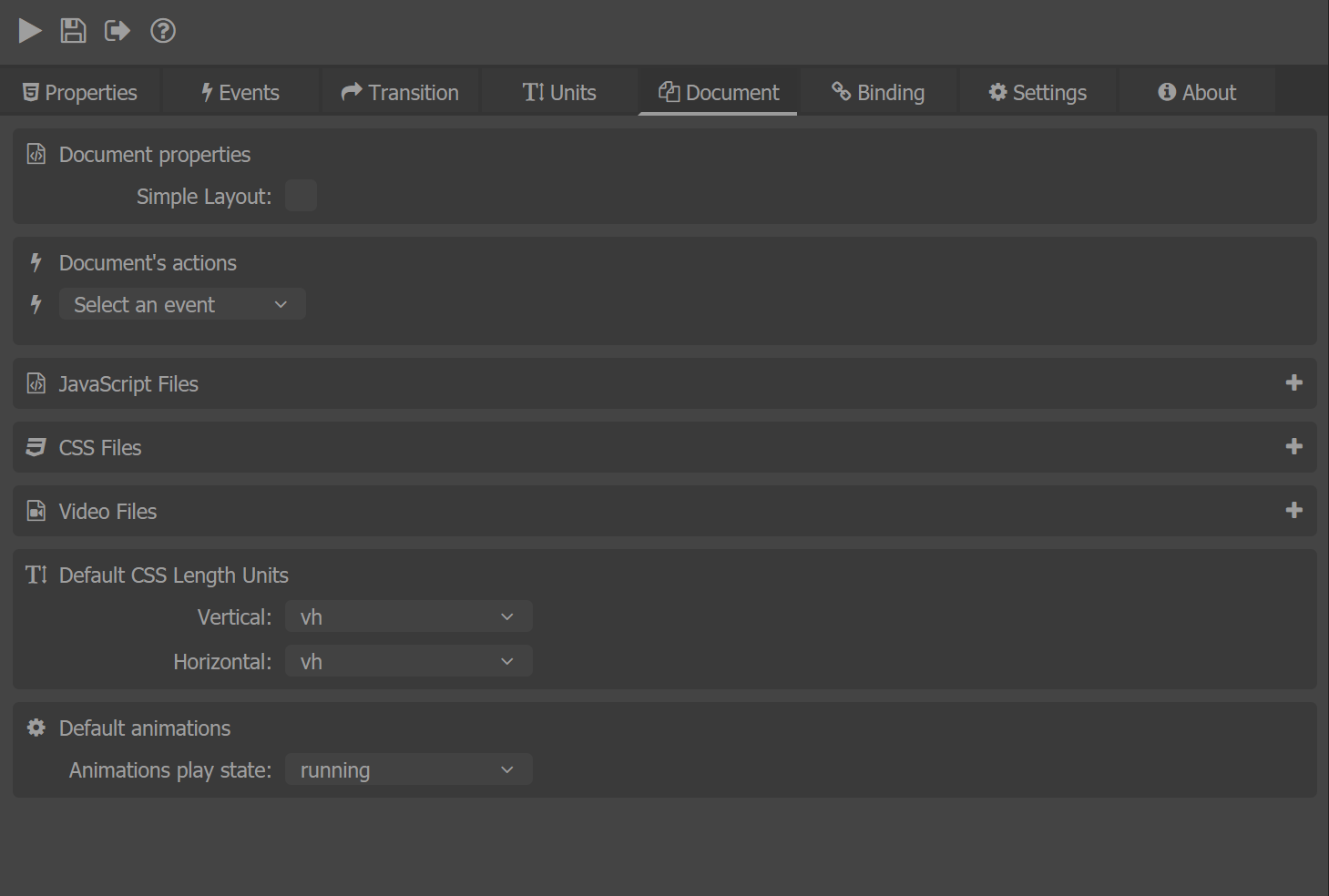
Task: Open the Vertical units dropdown
Action: [x=409, y=616]
